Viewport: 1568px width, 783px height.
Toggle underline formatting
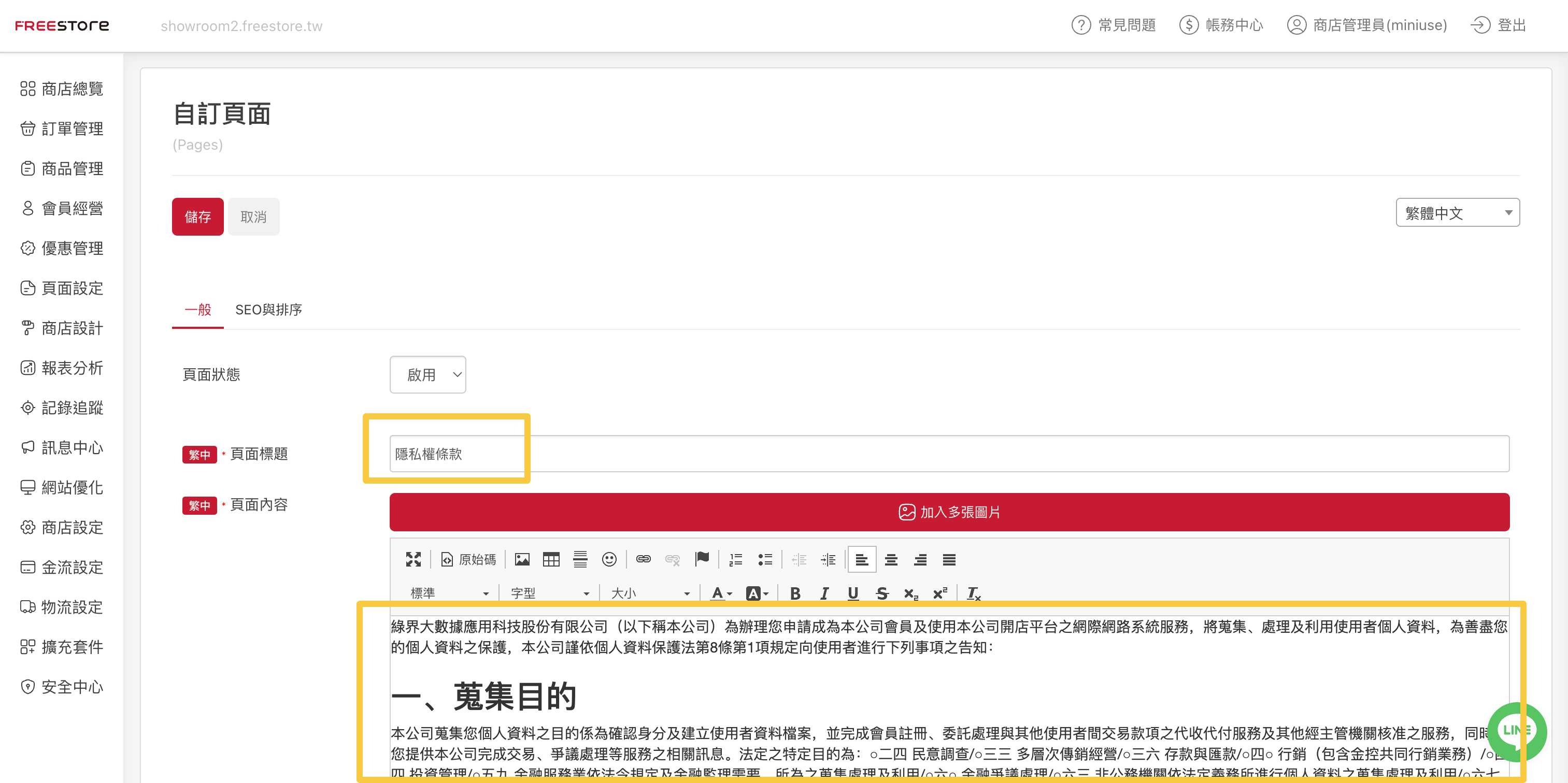[853, 593]
